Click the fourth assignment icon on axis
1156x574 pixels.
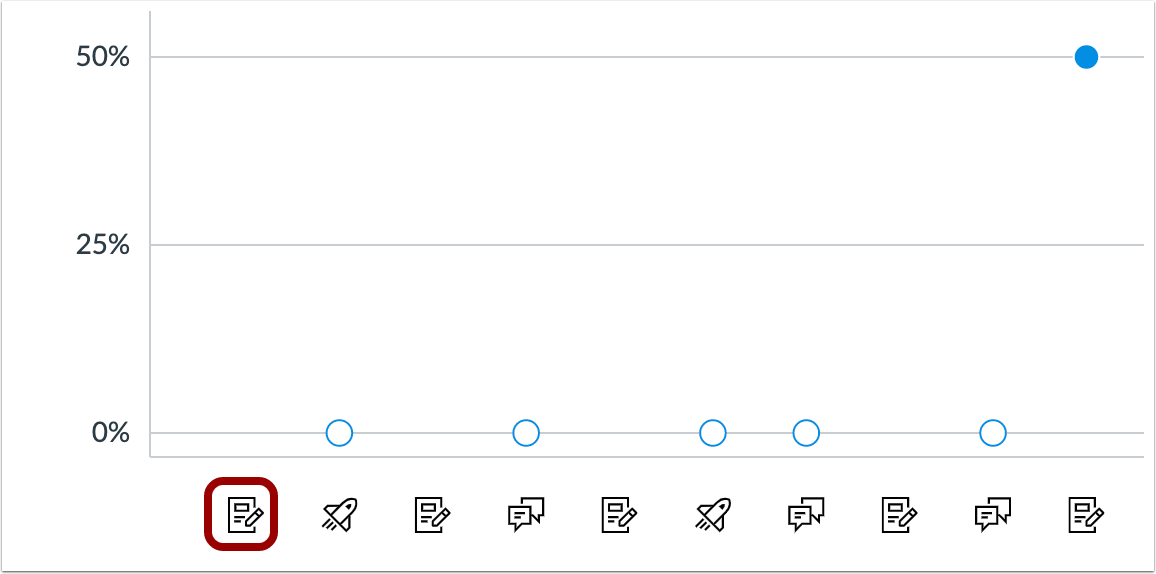tap(899, 514)
